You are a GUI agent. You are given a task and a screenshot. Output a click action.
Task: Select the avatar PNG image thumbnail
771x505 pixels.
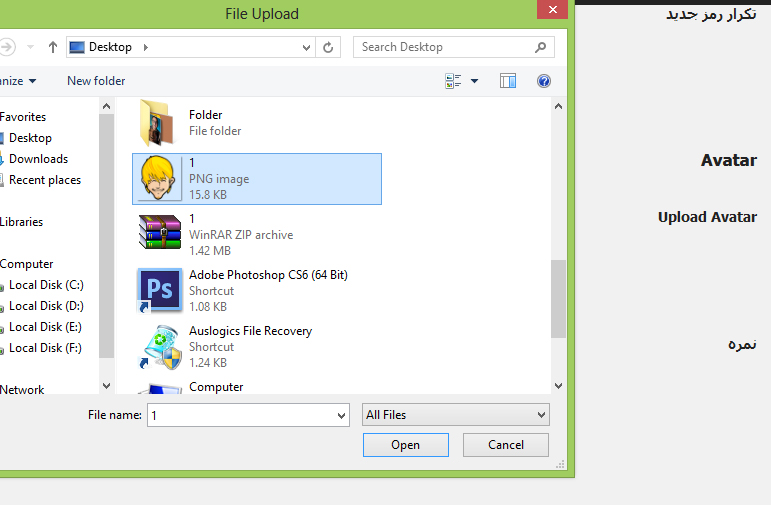click(157, 178)
